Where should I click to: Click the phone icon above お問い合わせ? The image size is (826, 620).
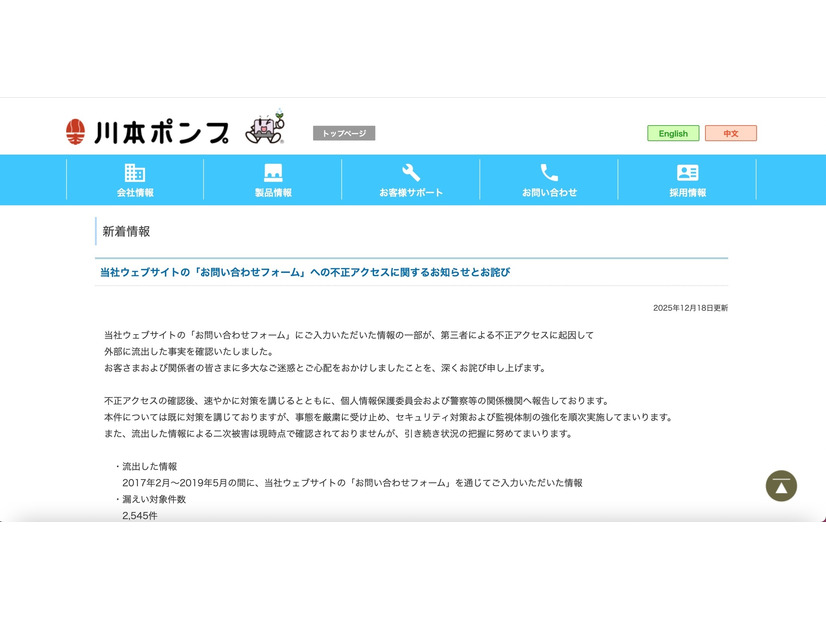tap(550, 172)
